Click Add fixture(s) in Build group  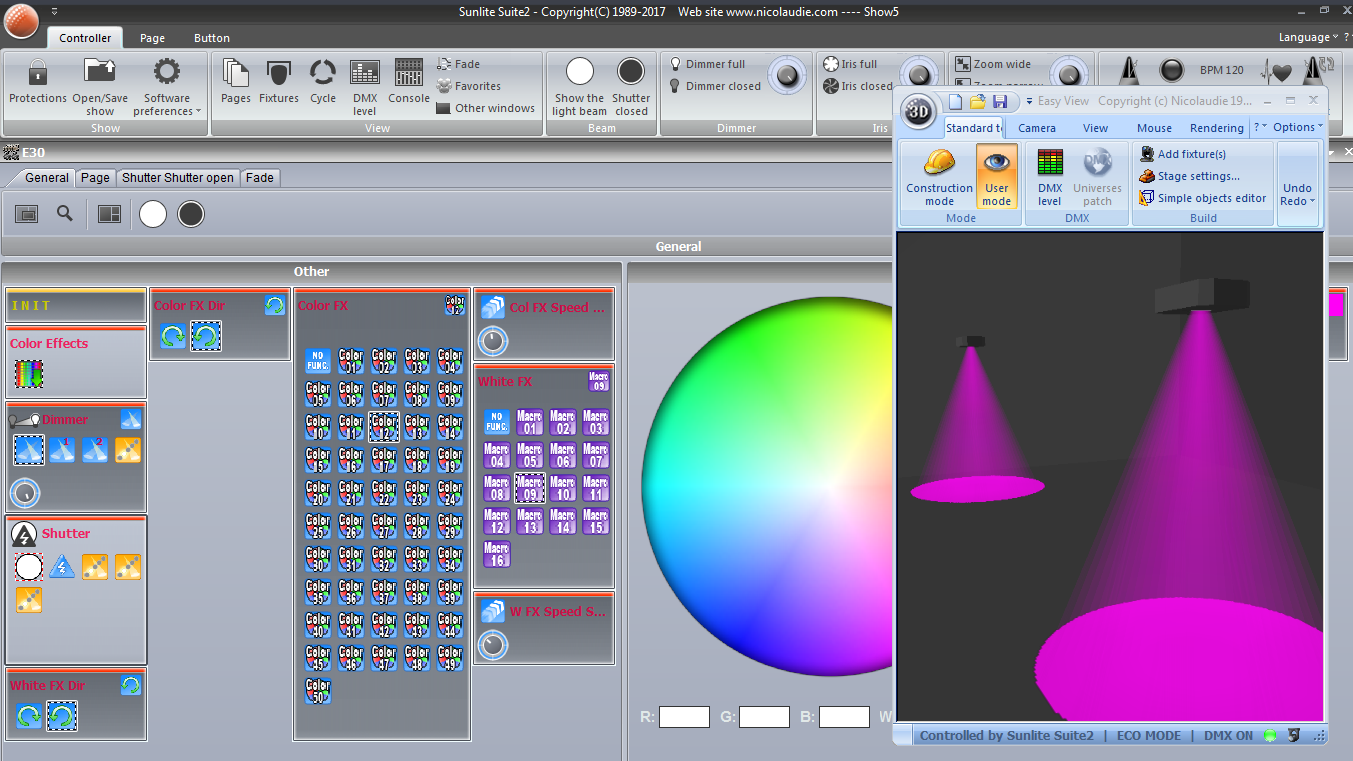[x=1191, y=154]
